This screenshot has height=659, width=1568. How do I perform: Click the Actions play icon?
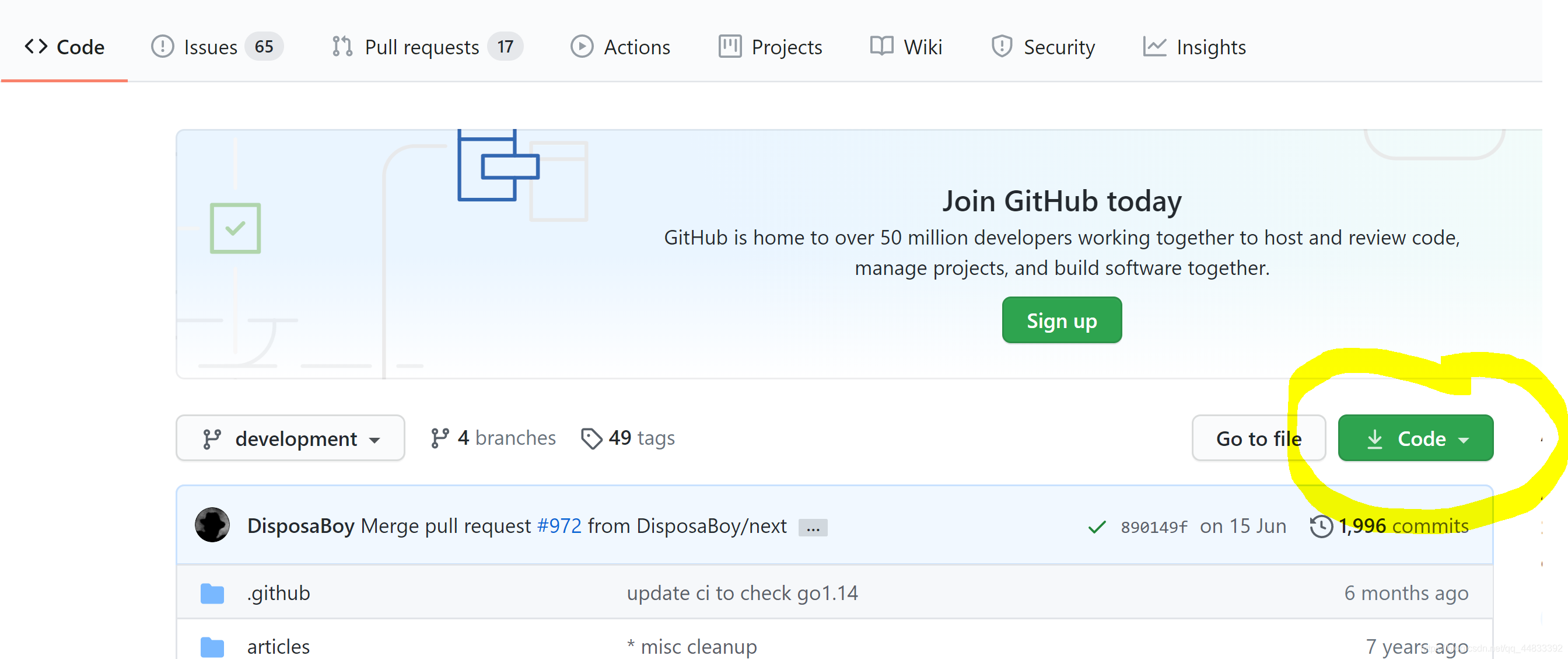click(x=582, y=47)
